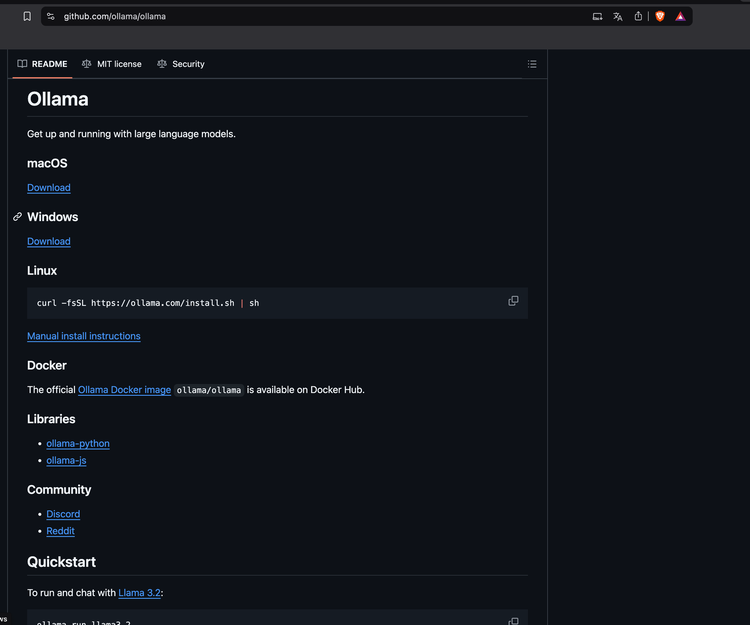Click the ollama/ollama inline code text
The height and width of the screenshot is (625, 750).
click(x=209, y=390)
